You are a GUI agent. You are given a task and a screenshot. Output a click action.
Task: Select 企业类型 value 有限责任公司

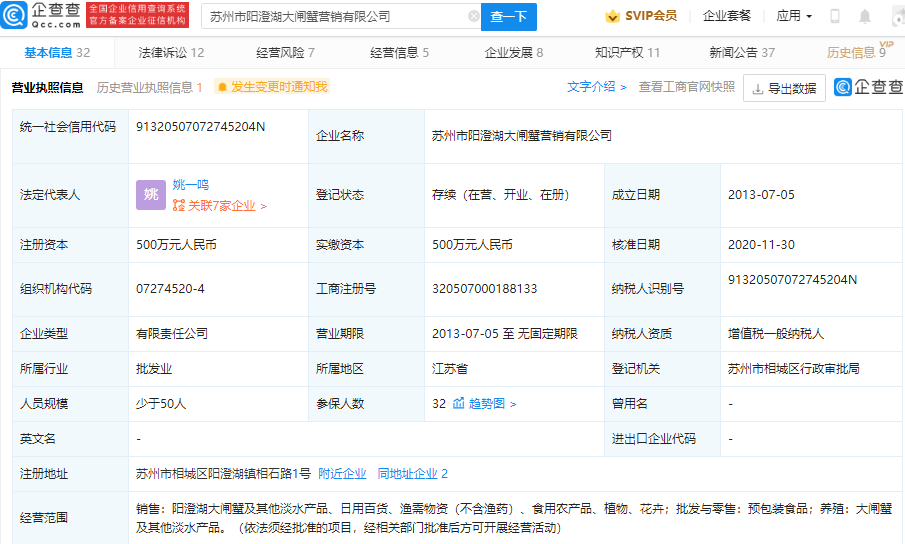[172, 334]
